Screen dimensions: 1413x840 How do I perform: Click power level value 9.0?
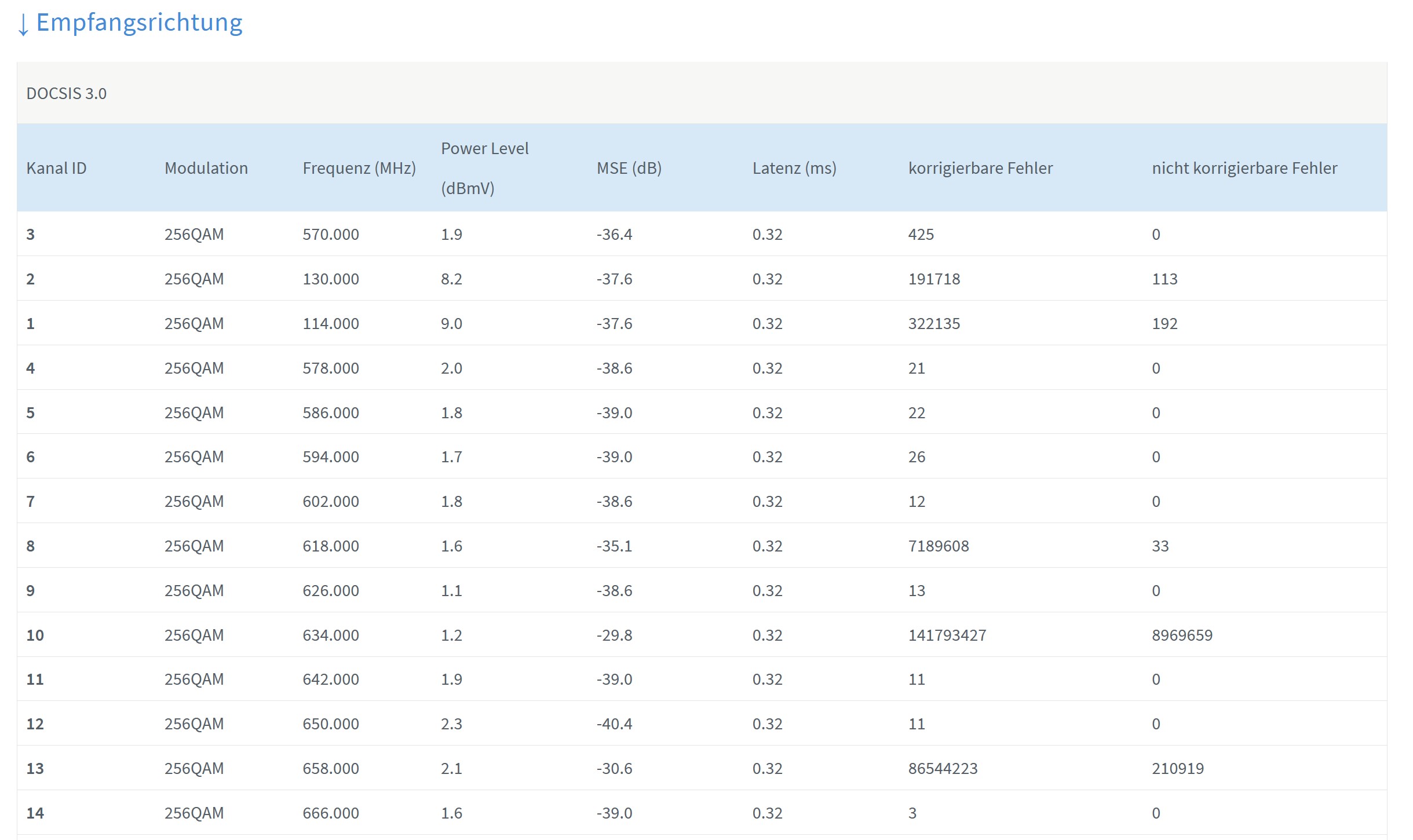click(x=451, y=324)
